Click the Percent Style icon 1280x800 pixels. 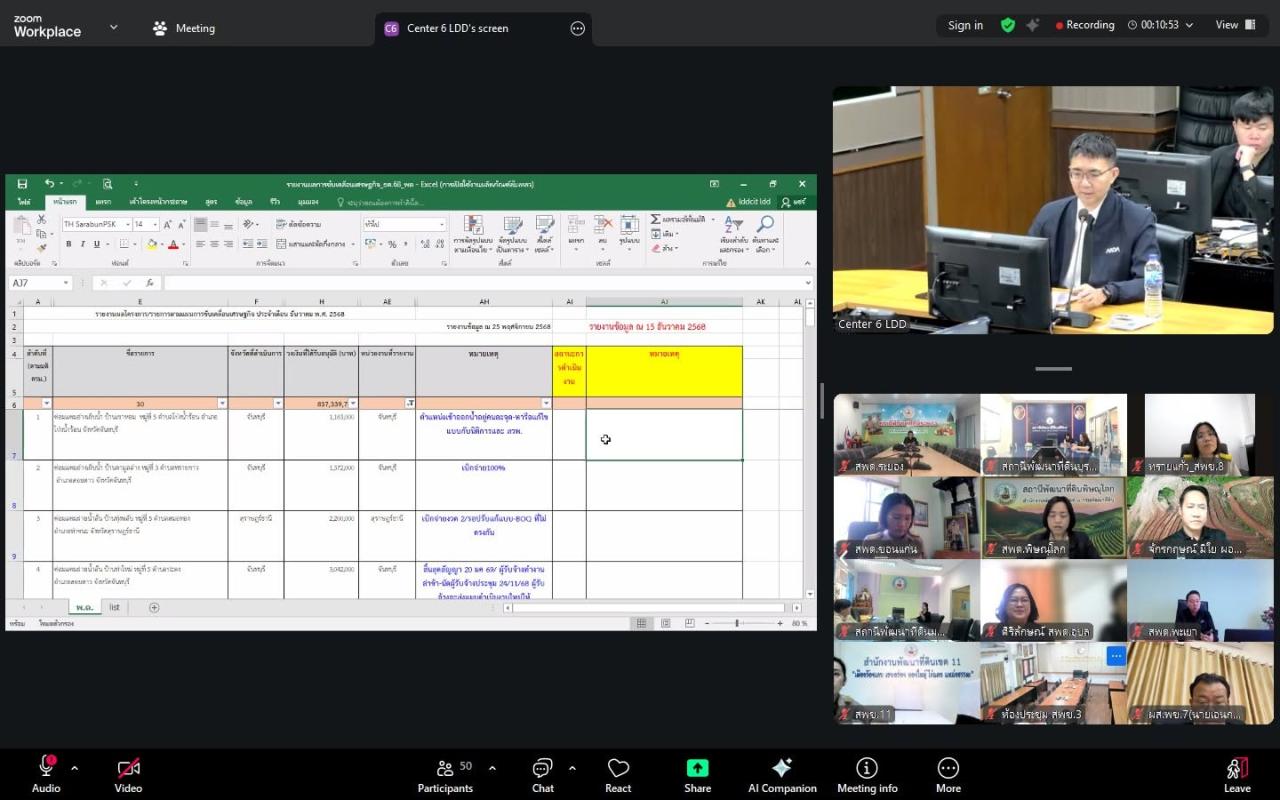(x=392, y=244)
